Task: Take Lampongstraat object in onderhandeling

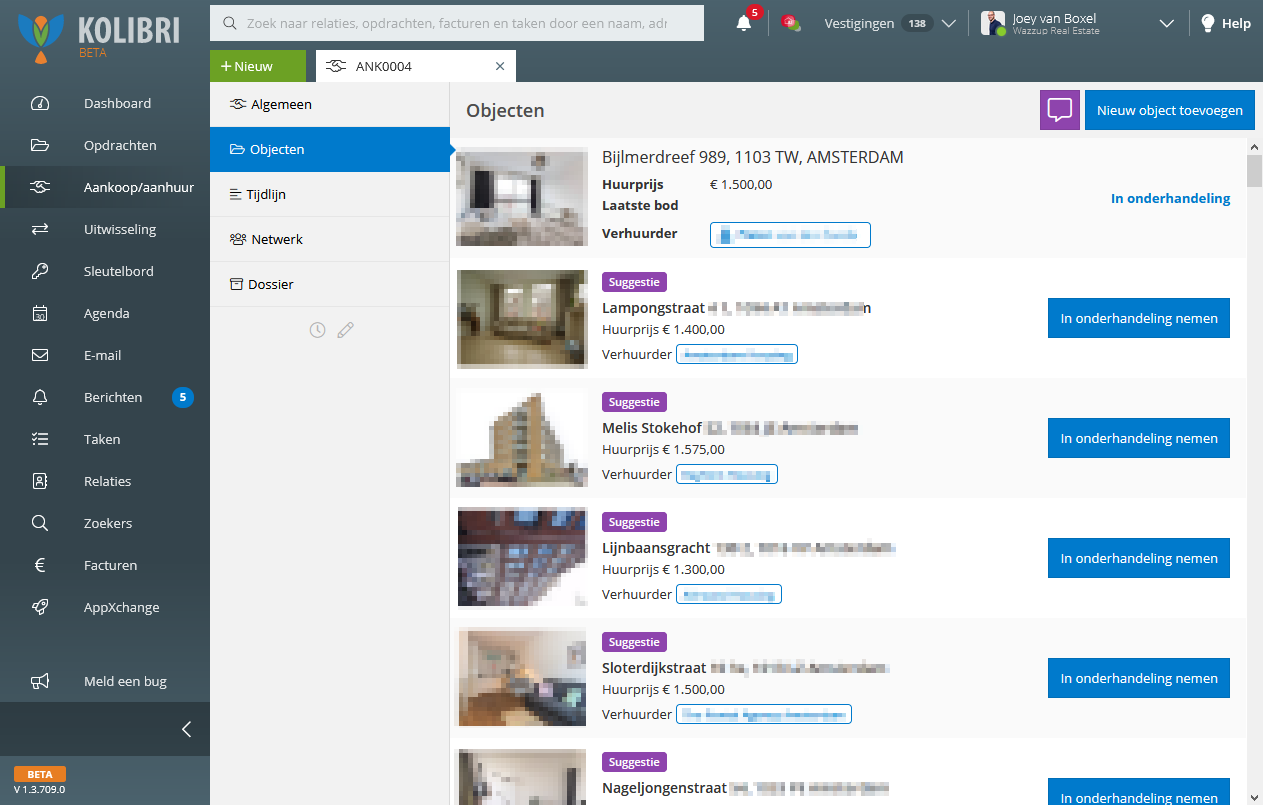Action: point(1139,318)
